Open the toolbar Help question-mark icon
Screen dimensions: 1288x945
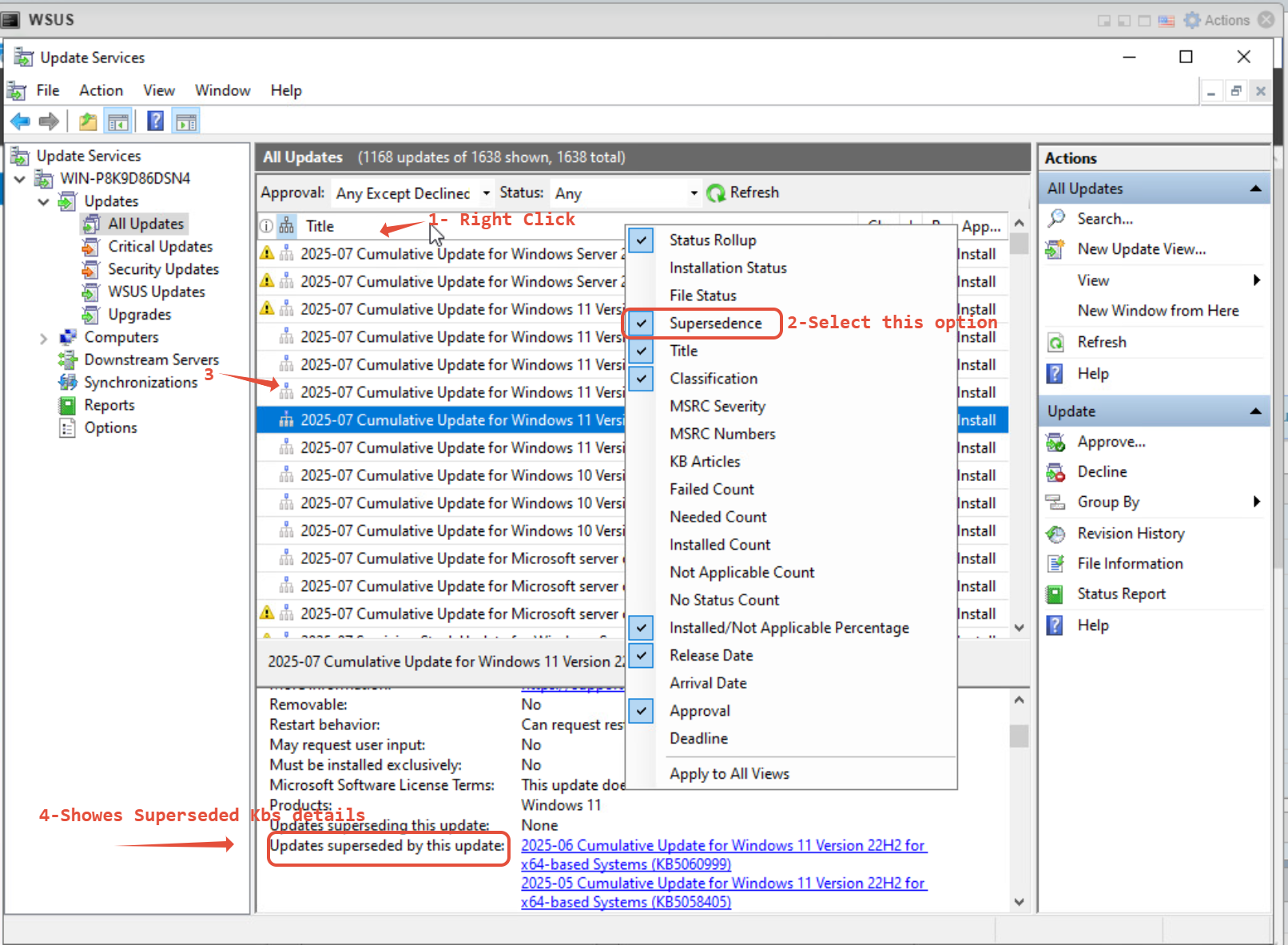(156, 121)
